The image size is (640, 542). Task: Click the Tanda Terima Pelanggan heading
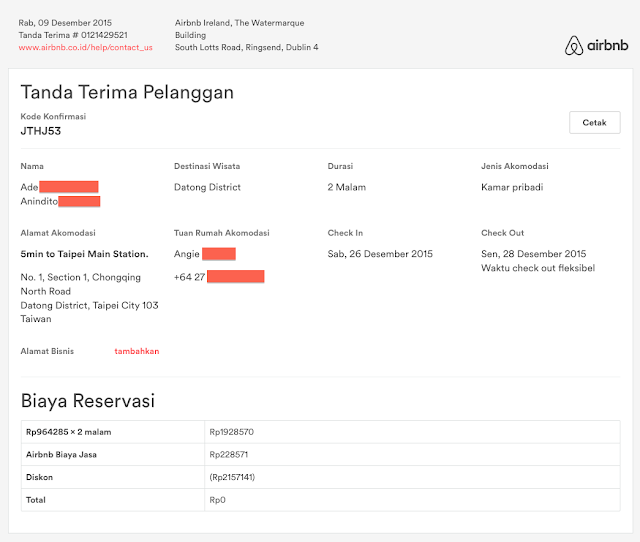coord(127,92)
